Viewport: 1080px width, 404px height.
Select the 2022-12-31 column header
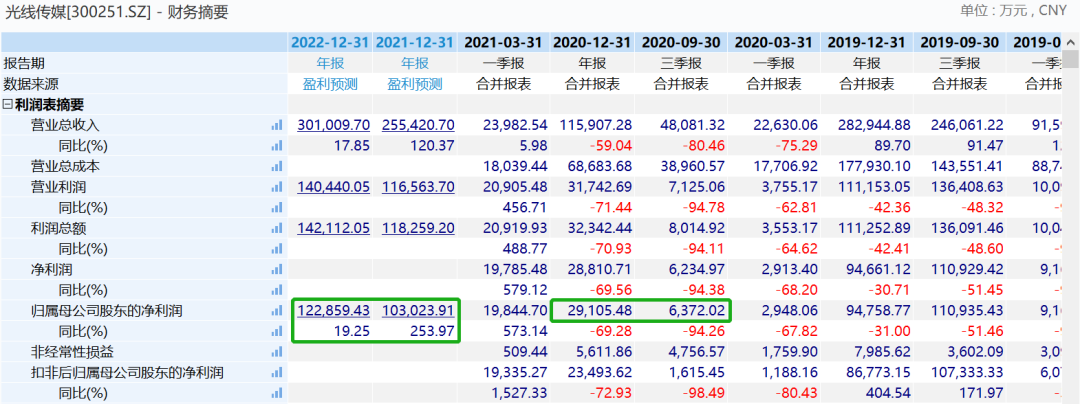(x=331, y=42)
